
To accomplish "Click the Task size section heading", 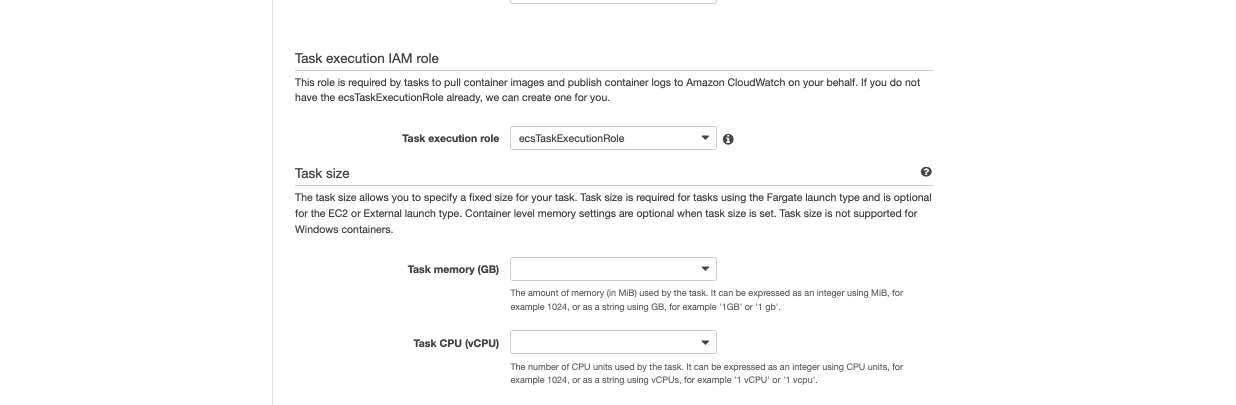I will pos(322,173).
